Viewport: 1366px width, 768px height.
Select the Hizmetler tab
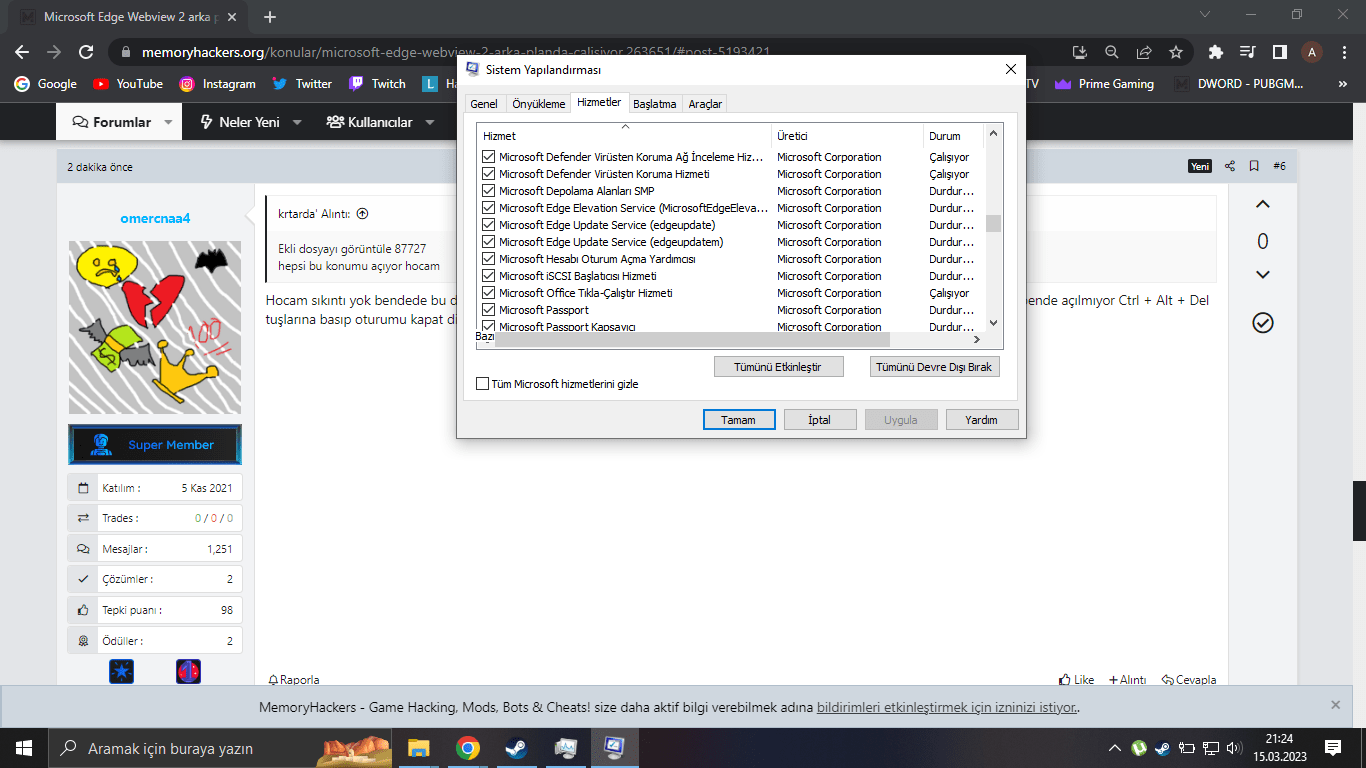[599, 102]
